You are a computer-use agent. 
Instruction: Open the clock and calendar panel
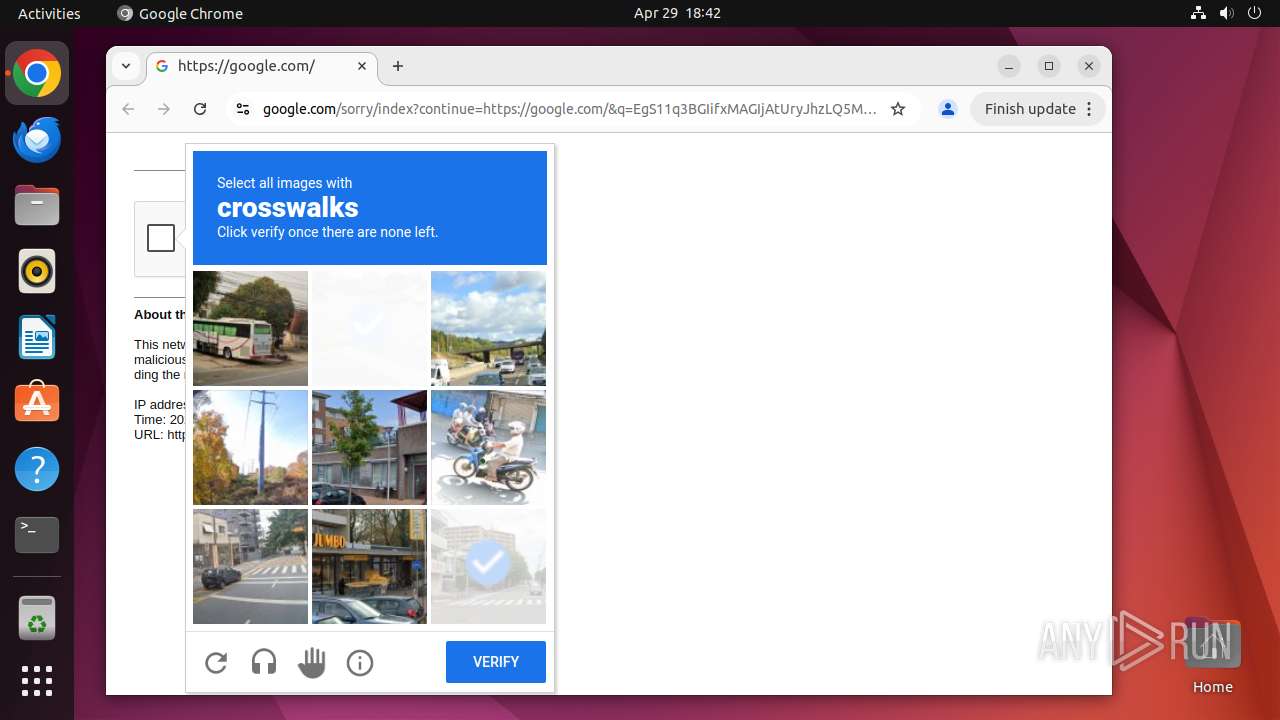[677, 13]
